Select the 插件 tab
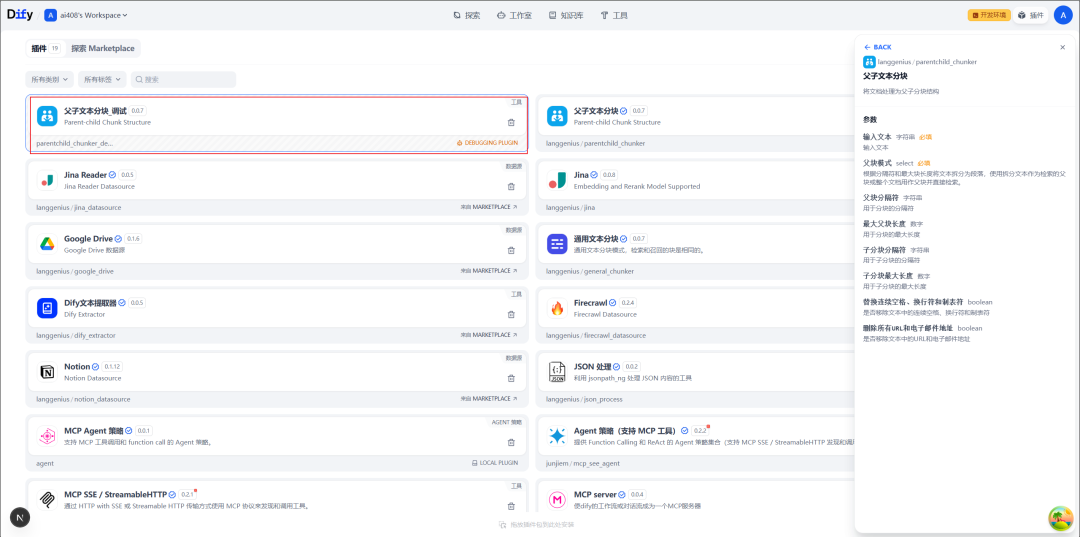Image resolution: width=1080 pixels, height=537 pixels. point(45,48)
